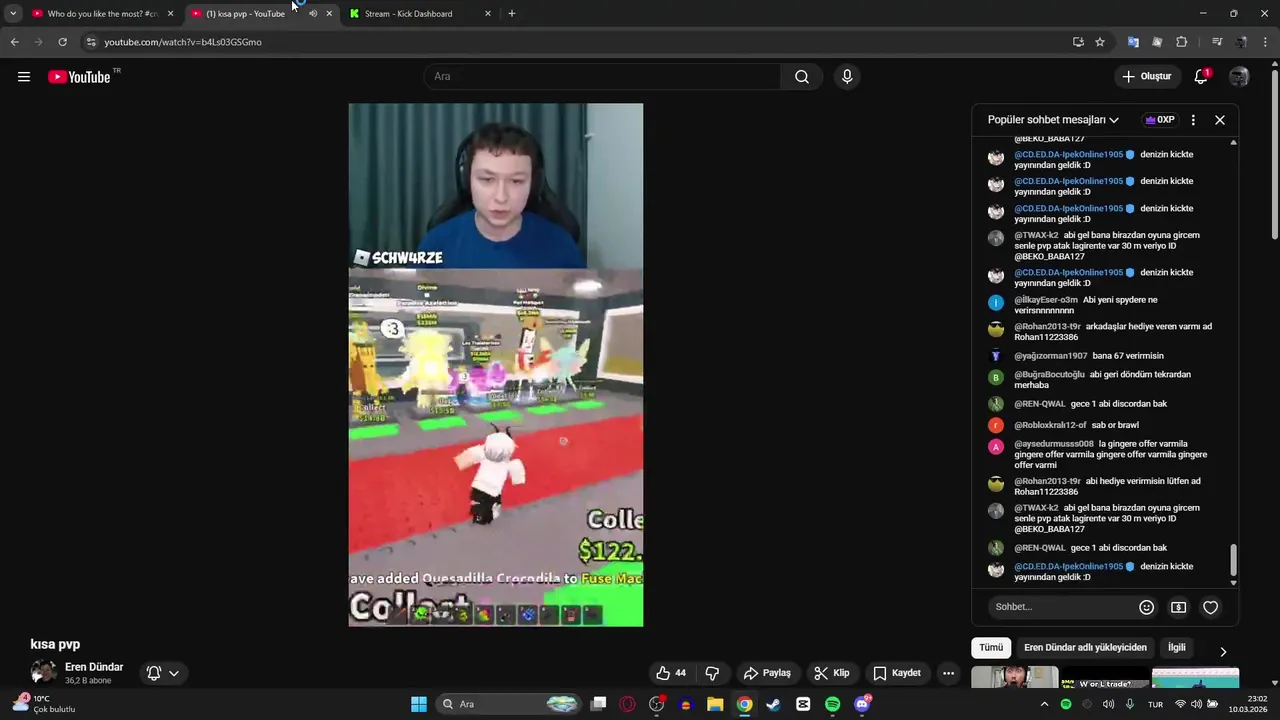Open Windows Start menu
This screenshot has height=720, width=1280.
click(419, 704)
